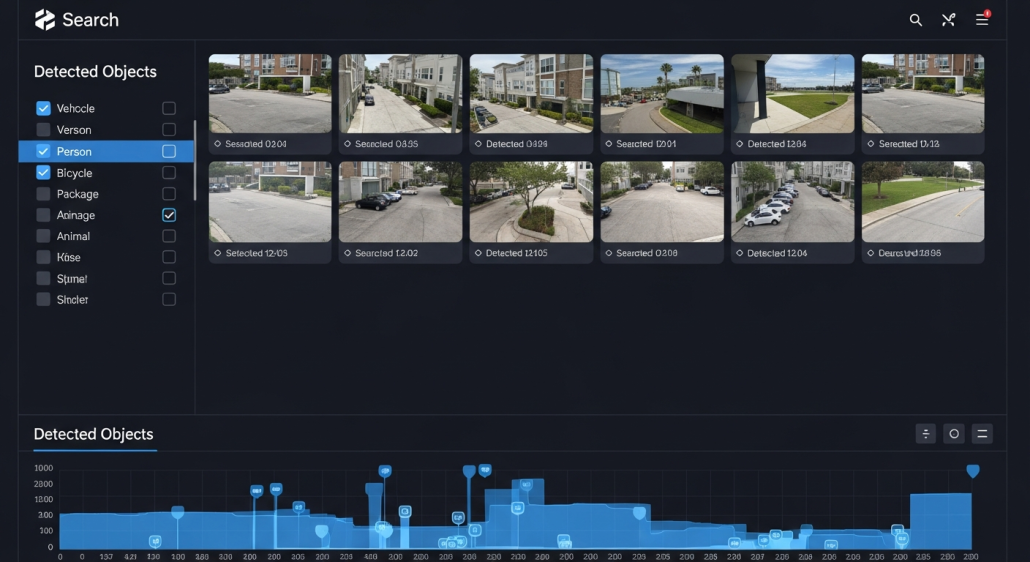Click the 'Search' title text
The height and width of the screenshot is (562, 1030).
coord(91,20)
